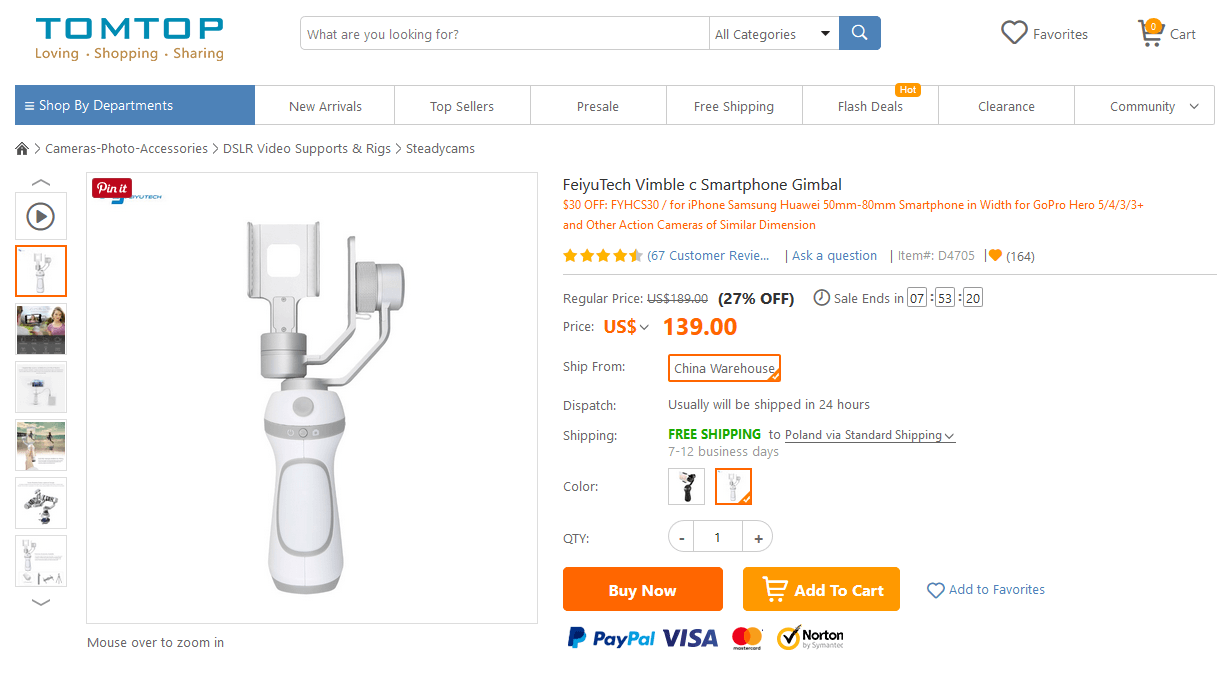
Task: Go to home via breadcrumb house icon
Action: point(22,149)
